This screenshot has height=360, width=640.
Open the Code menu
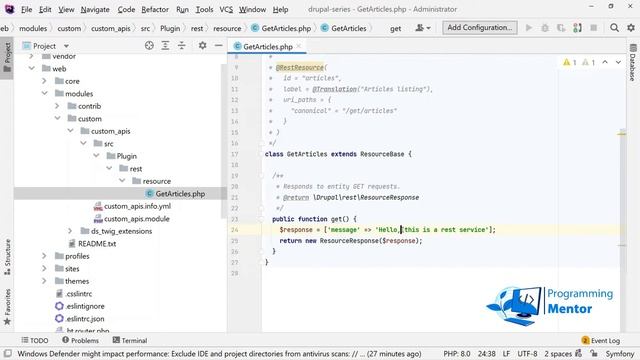[x=126, y=9]
